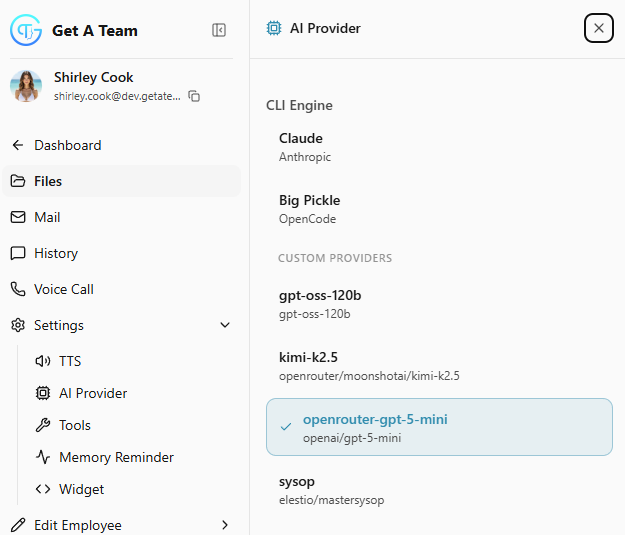Expand the Edit Employee submenu

225,525
